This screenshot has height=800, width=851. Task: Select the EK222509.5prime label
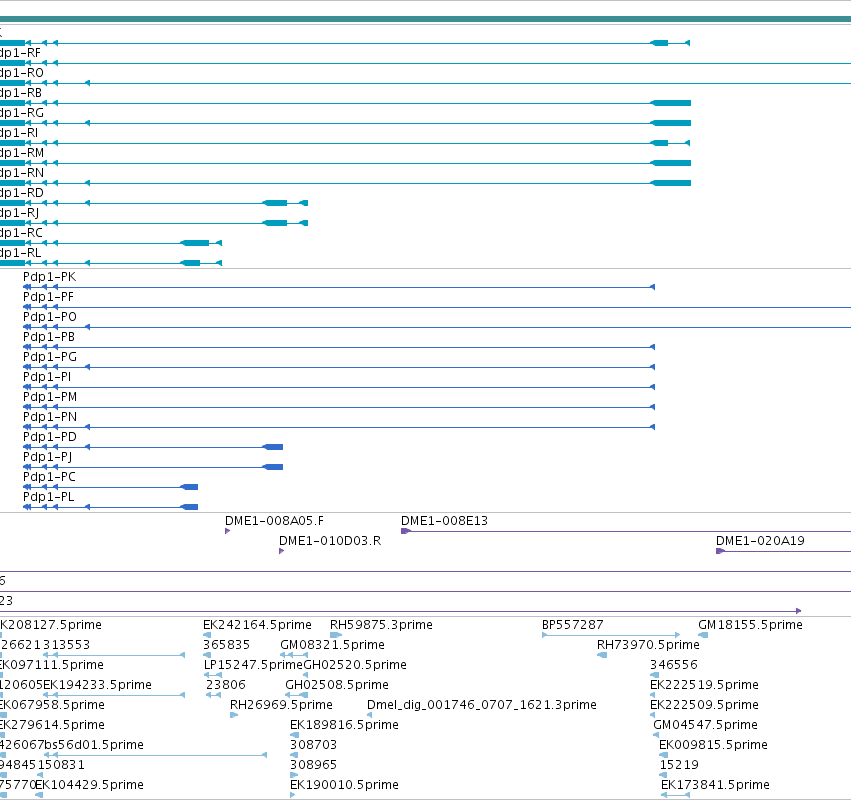(704, 705)
